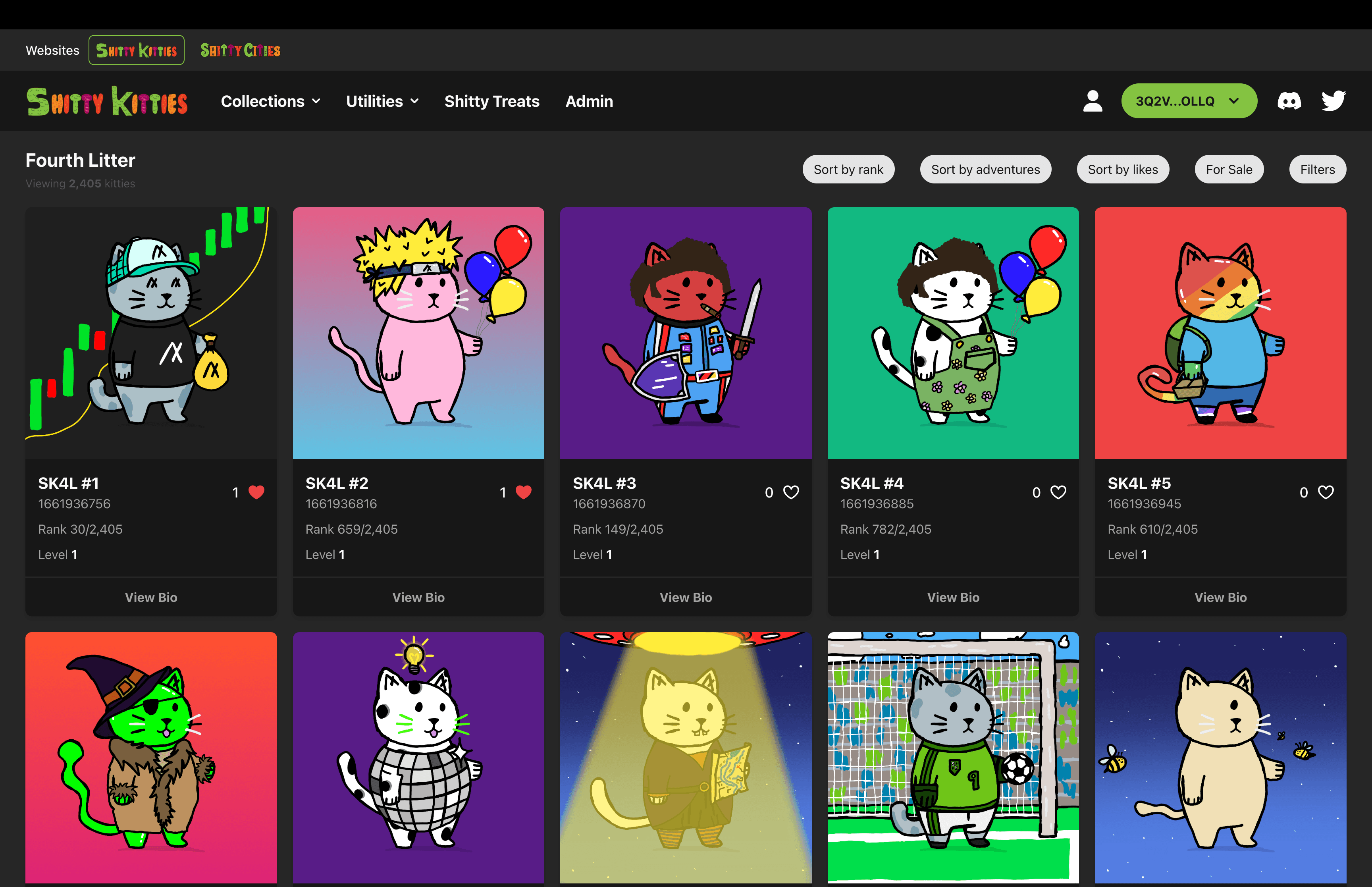Screen dimensions: 1372x887
Task: Switch to Shitty Cities website logo
Action: (x=240, y=51)
